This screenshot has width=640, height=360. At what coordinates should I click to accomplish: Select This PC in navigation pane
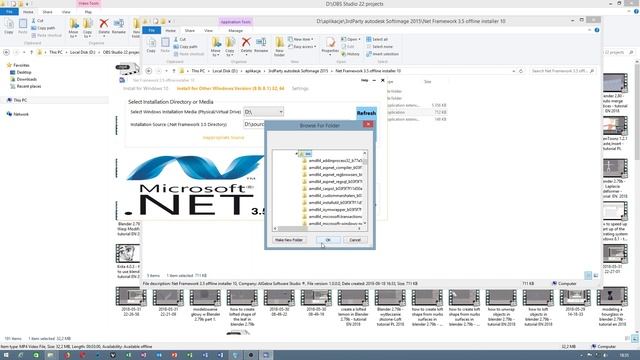pos(20,100)
